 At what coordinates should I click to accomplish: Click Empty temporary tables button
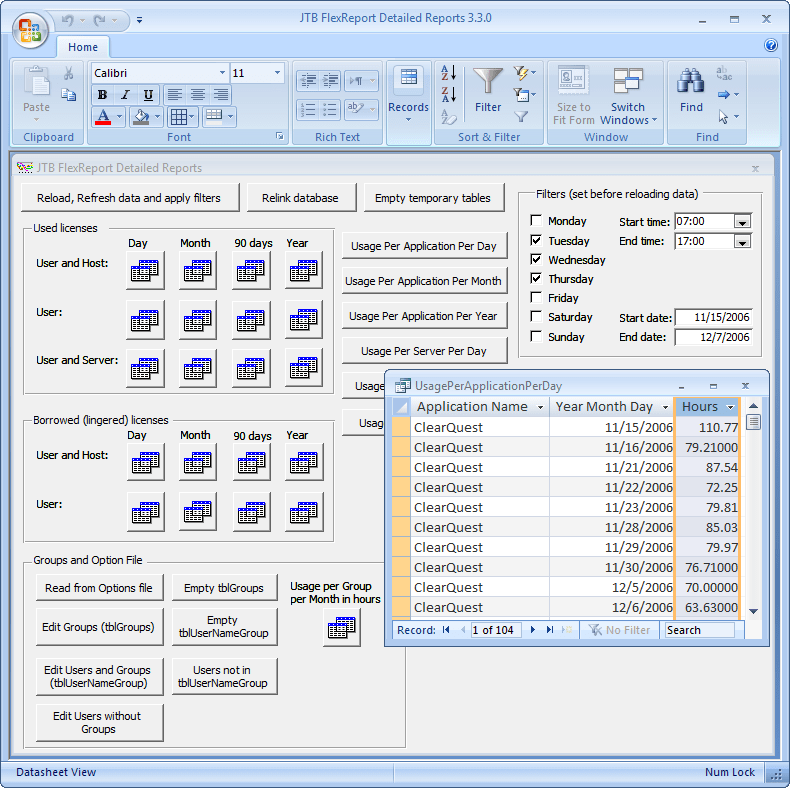tap(433, 198)
